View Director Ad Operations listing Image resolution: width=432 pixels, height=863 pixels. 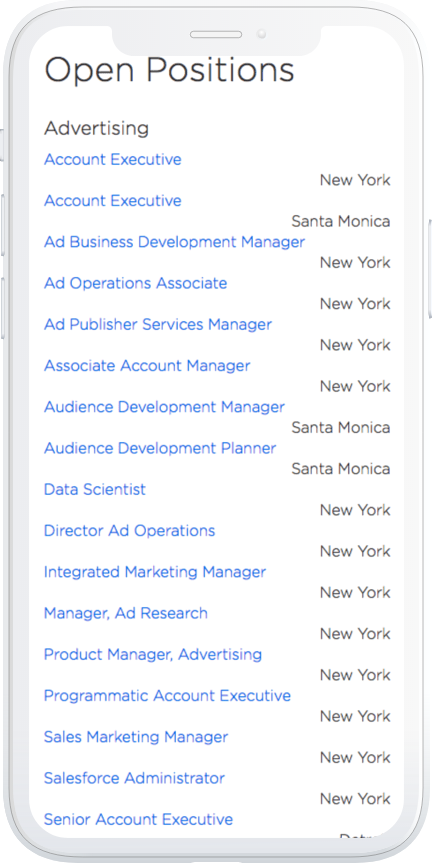(x=129, y=531)
